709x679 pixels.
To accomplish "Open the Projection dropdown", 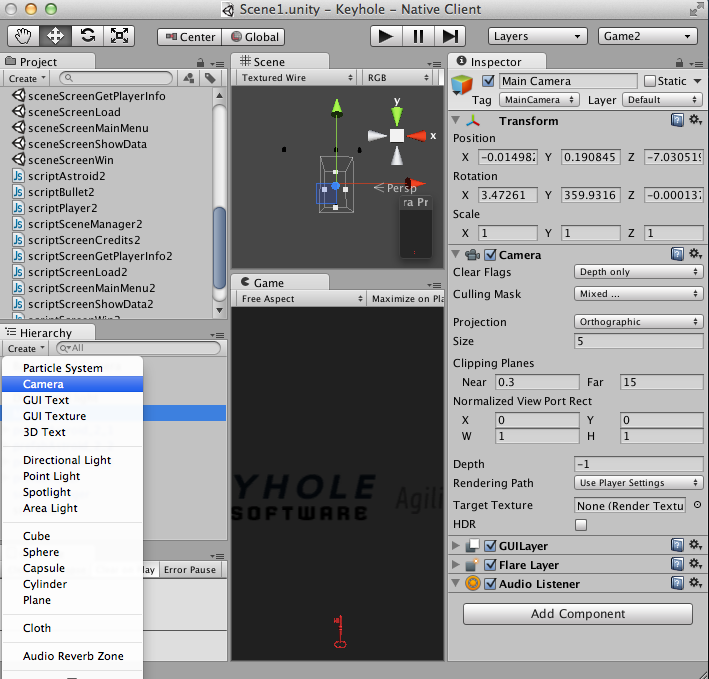I will (639, 322).
